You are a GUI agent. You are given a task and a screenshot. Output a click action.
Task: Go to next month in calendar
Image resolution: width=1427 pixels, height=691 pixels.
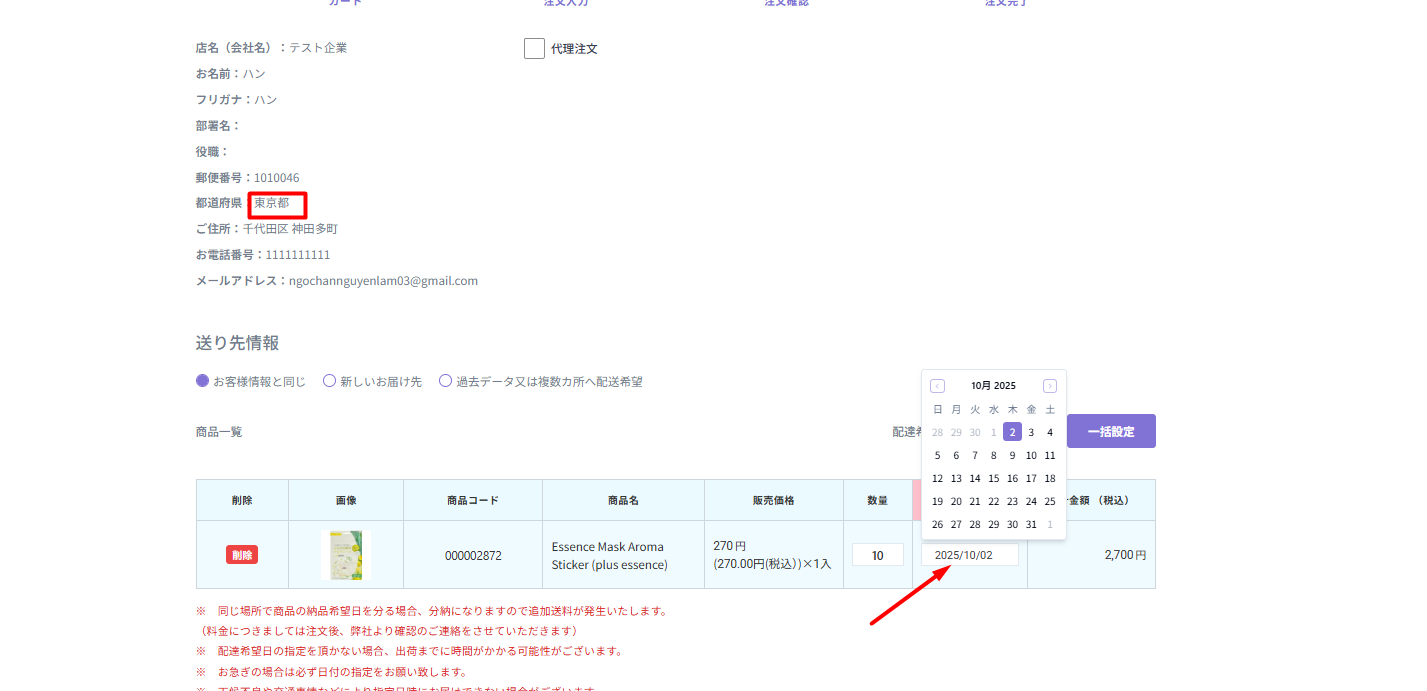1049,386
